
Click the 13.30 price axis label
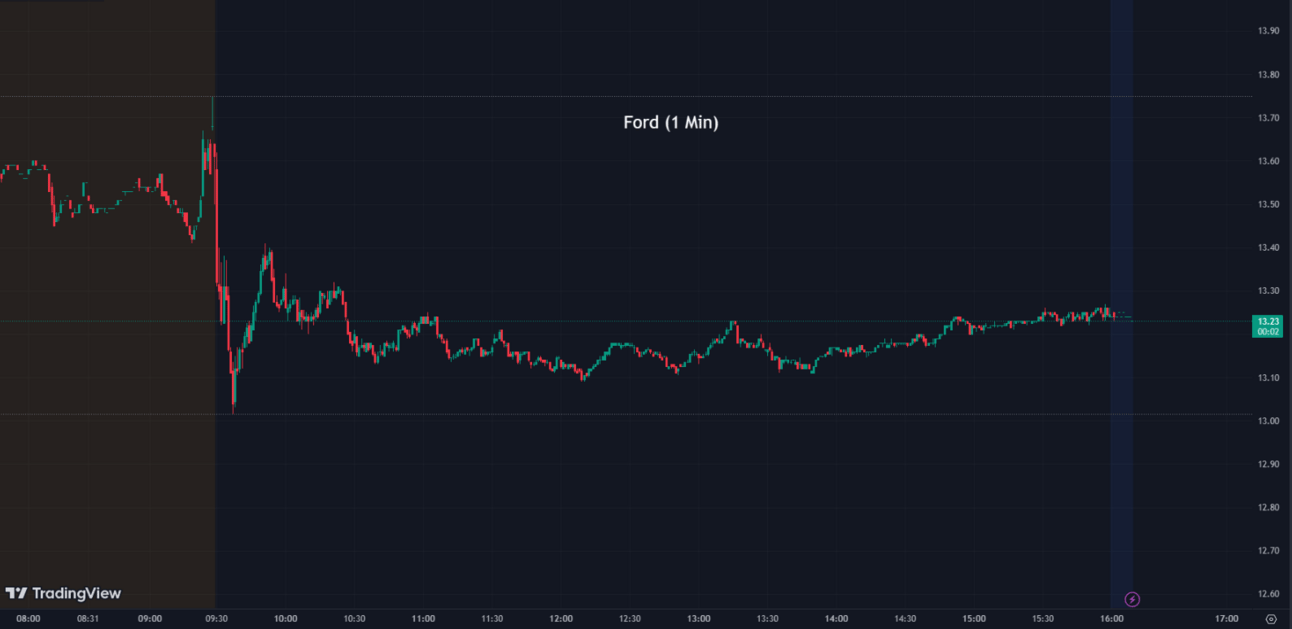point(1268,291)
